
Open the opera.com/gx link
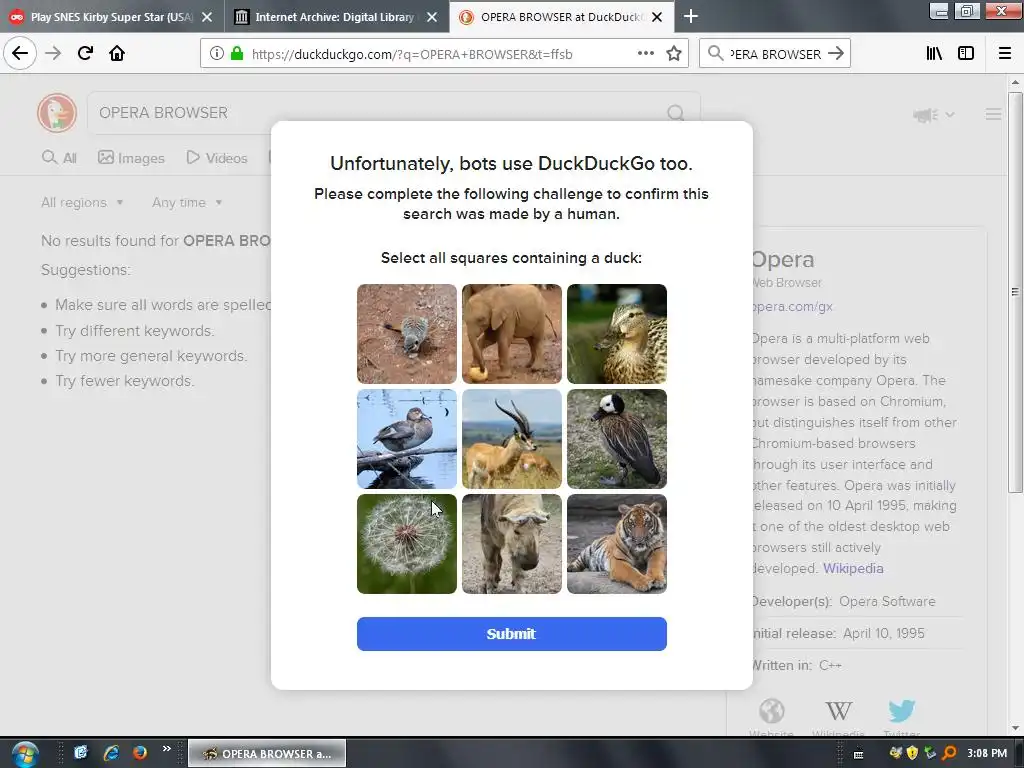point(793,306)
